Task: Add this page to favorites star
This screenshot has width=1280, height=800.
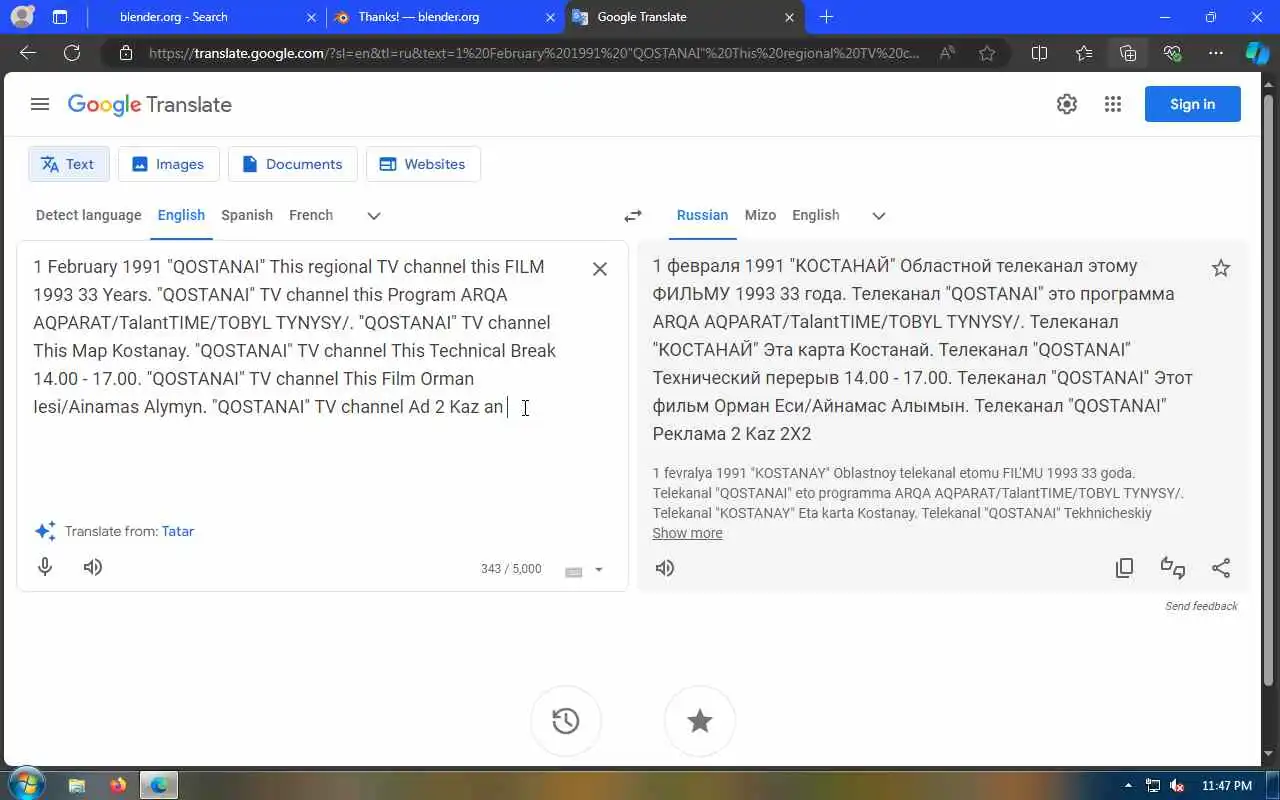Action: pyautogui.click(x=987, y=53)
